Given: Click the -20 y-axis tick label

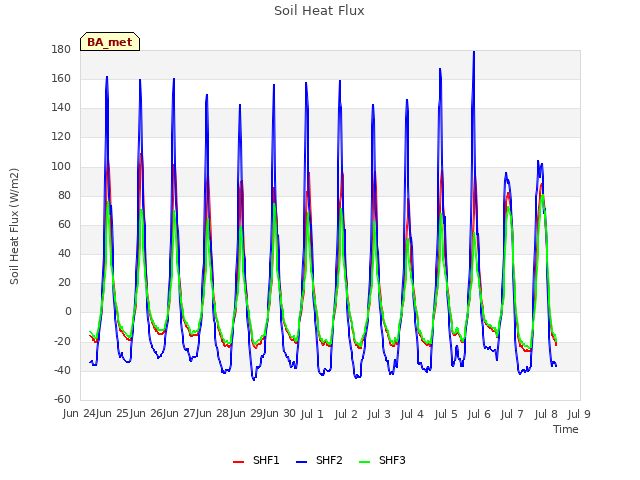Looking at the screenshot, I should click(x=62, y=341).
